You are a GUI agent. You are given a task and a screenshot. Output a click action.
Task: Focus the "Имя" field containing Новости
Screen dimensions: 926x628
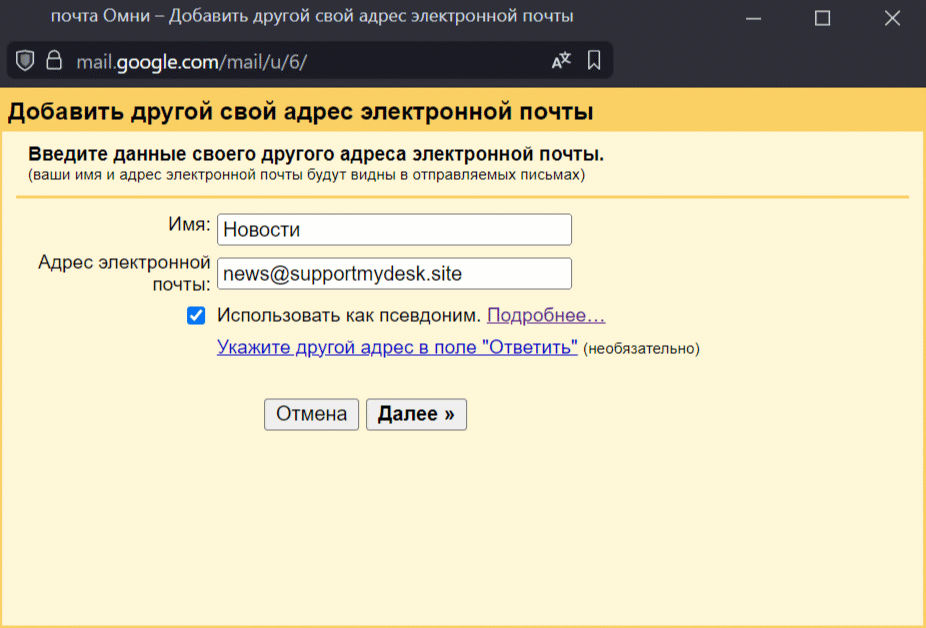coord(394,229)
